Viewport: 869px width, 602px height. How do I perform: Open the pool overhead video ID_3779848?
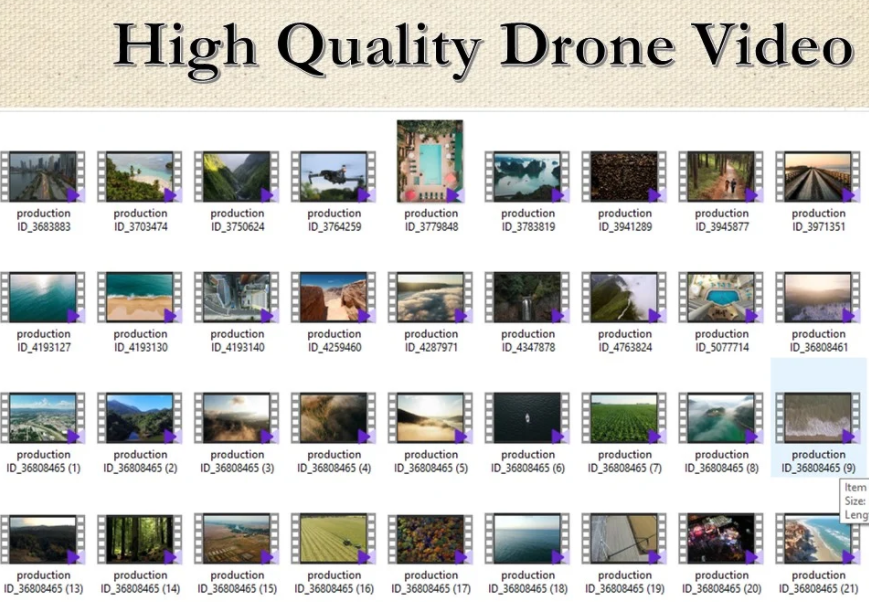(430, 165)
